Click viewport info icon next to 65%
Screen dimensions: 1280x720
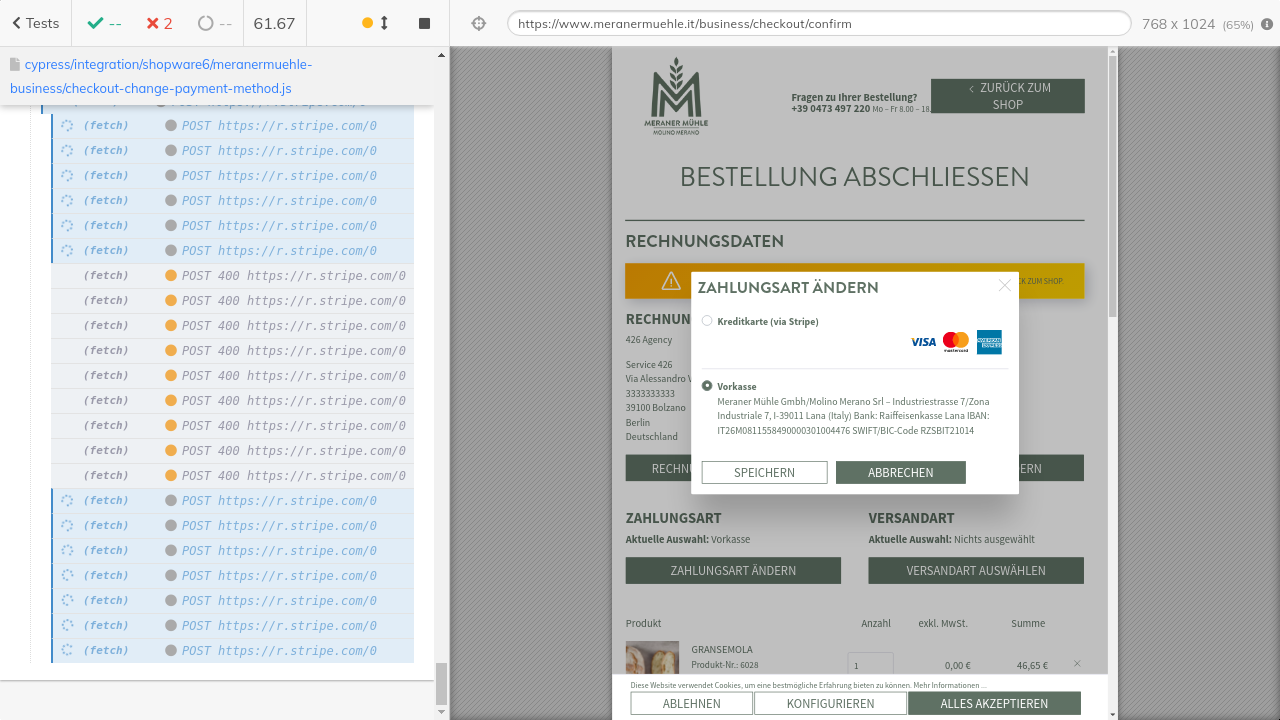1267,24
